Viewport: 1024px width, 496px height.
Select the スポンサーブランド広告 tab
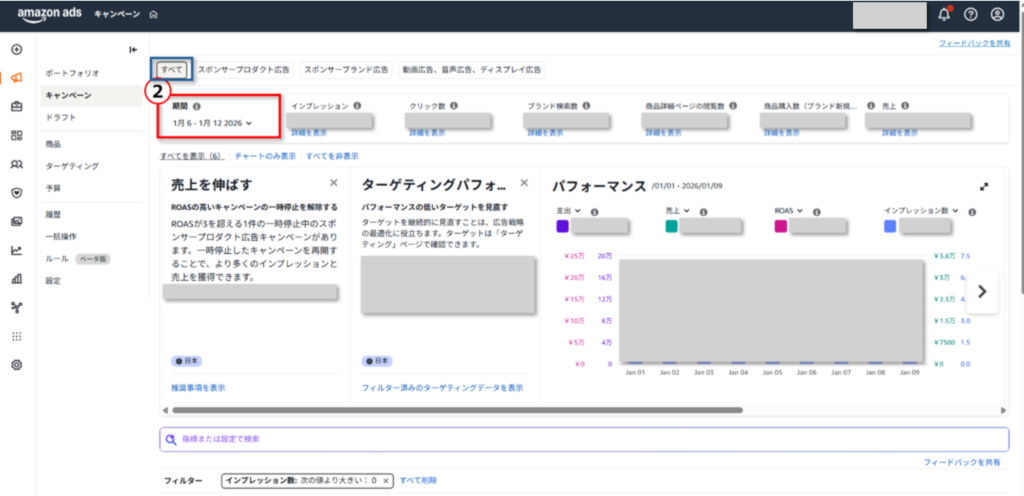(x=346, y=70)
